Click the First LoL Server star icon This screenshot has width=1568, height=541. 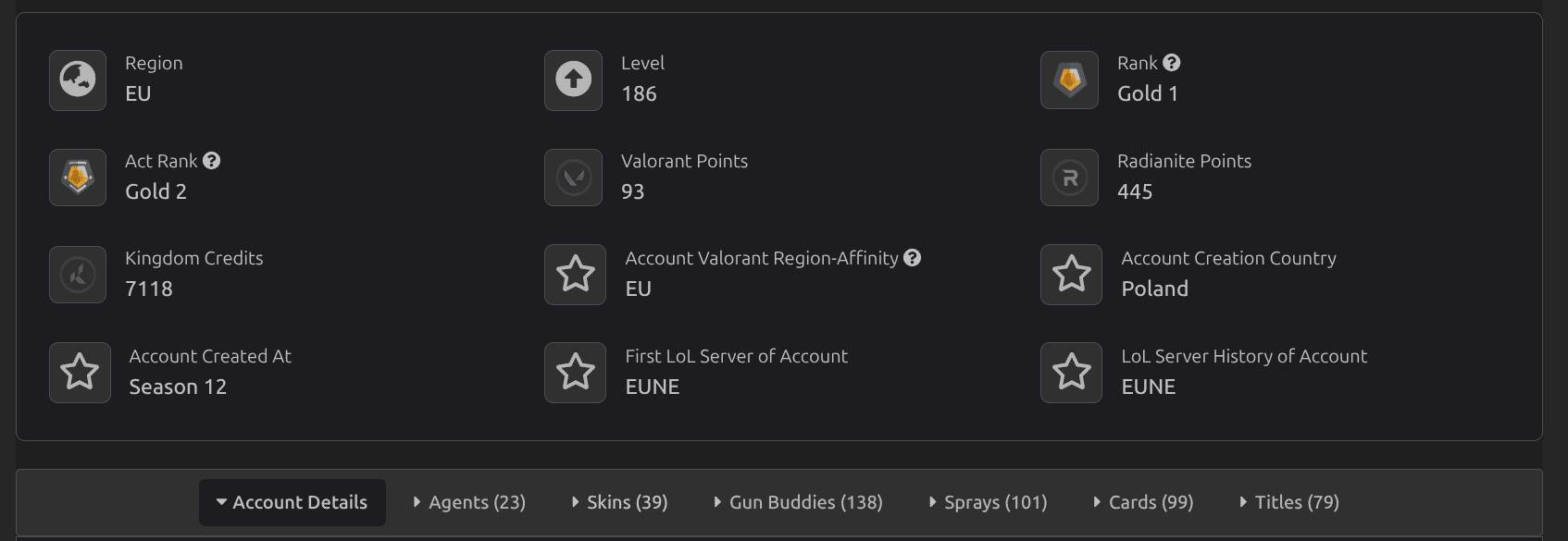[x=576, y=373]
